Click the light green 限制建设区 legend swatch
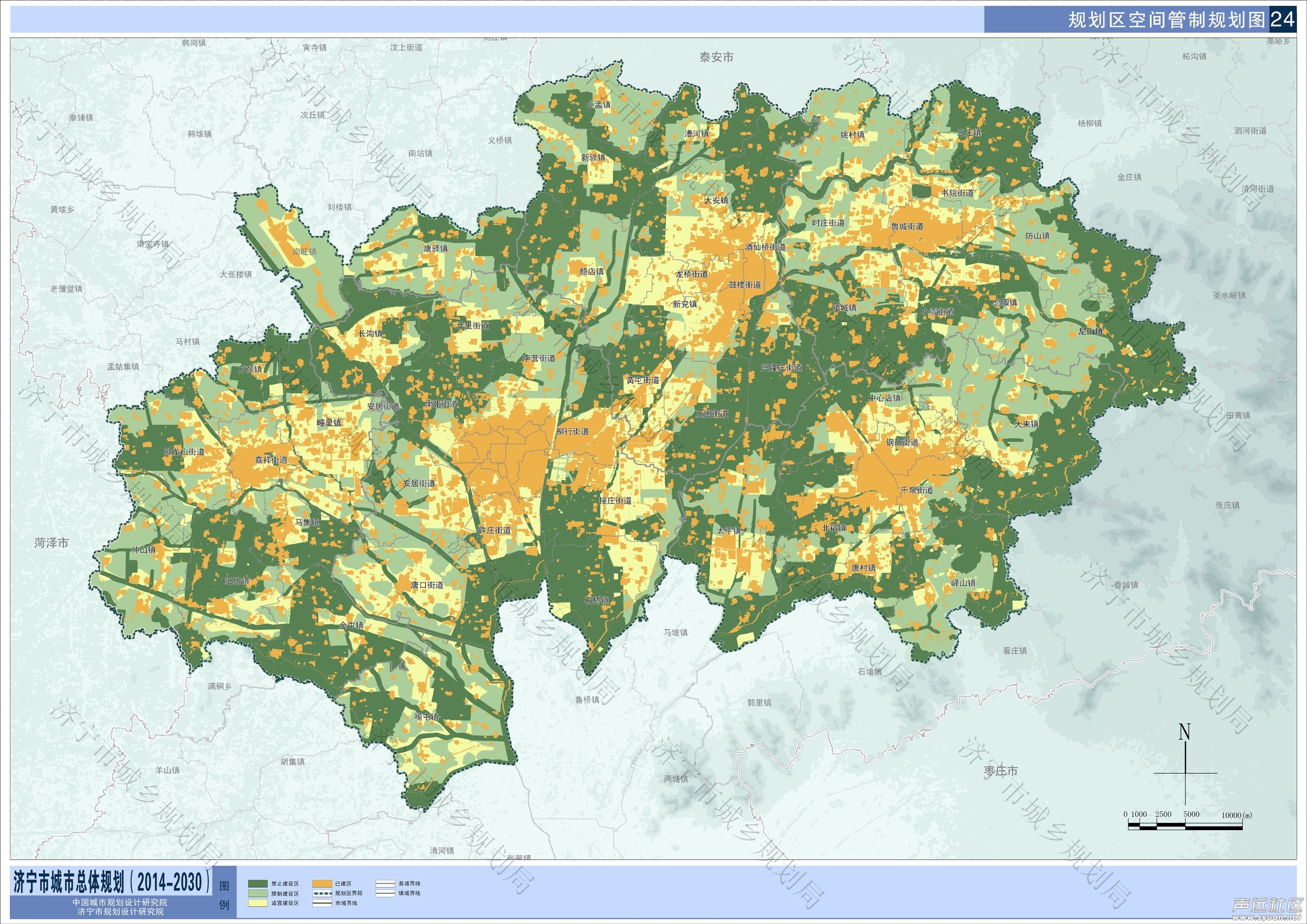Viewport: 1307px width, 924px height. pos(258,893)
